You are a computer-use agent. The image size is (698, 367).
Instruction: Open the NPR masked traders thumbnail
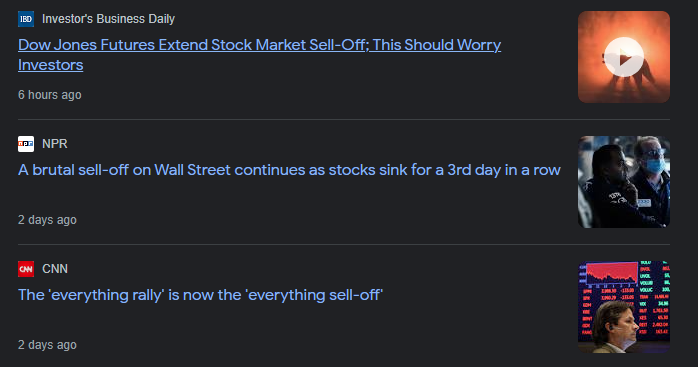click(x=624, y=182)
